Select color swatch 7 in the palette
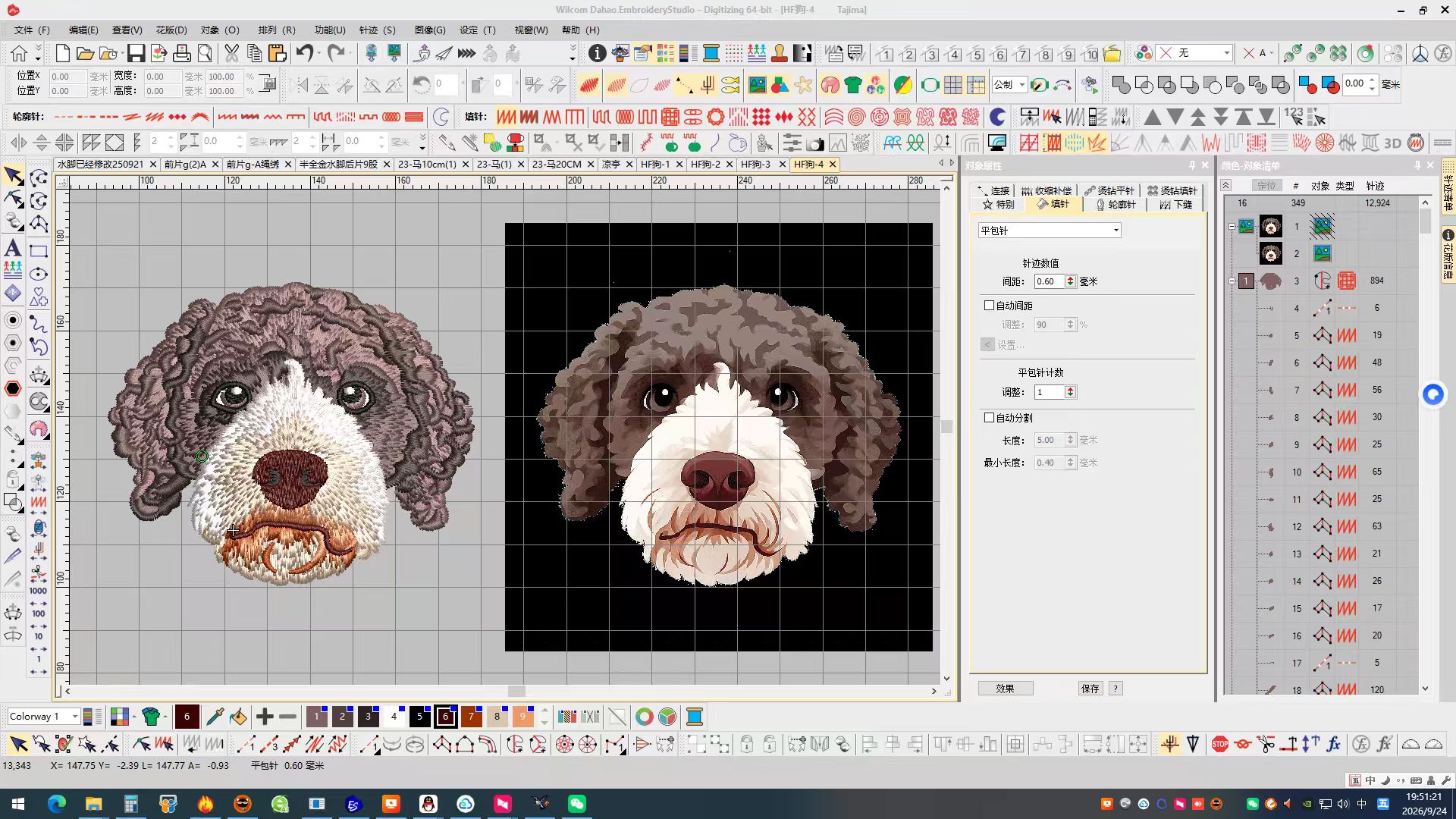This screenshot has height=819, width=1456. 471,717
